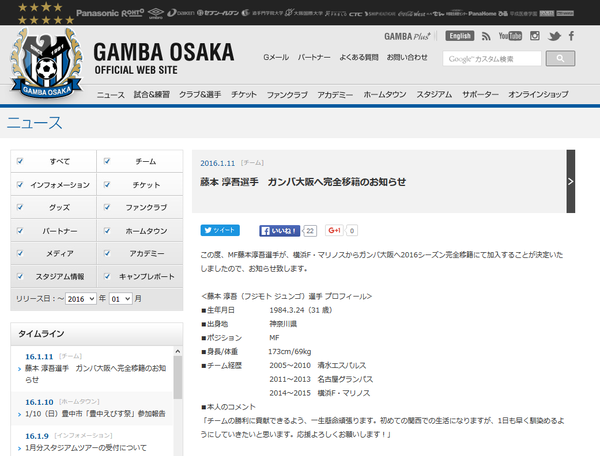Click the search magnifier button

(x=560, y=59)
